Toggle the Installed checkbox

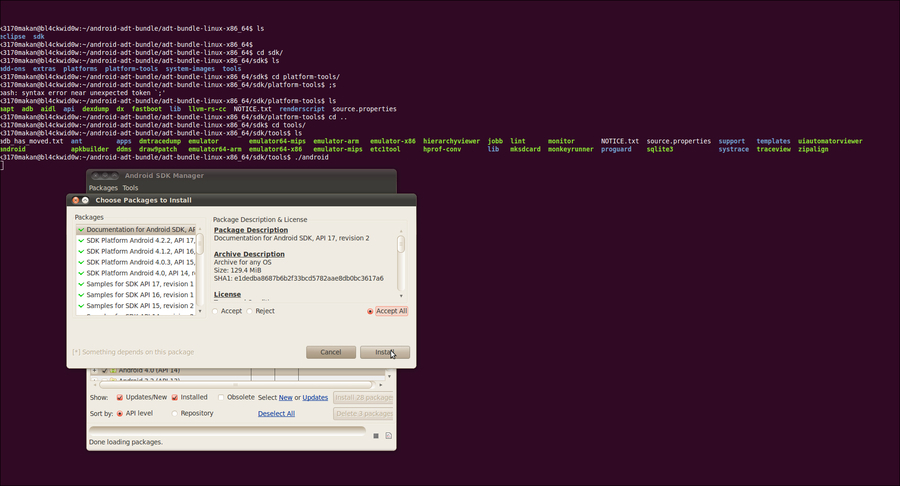coord(174,397)
